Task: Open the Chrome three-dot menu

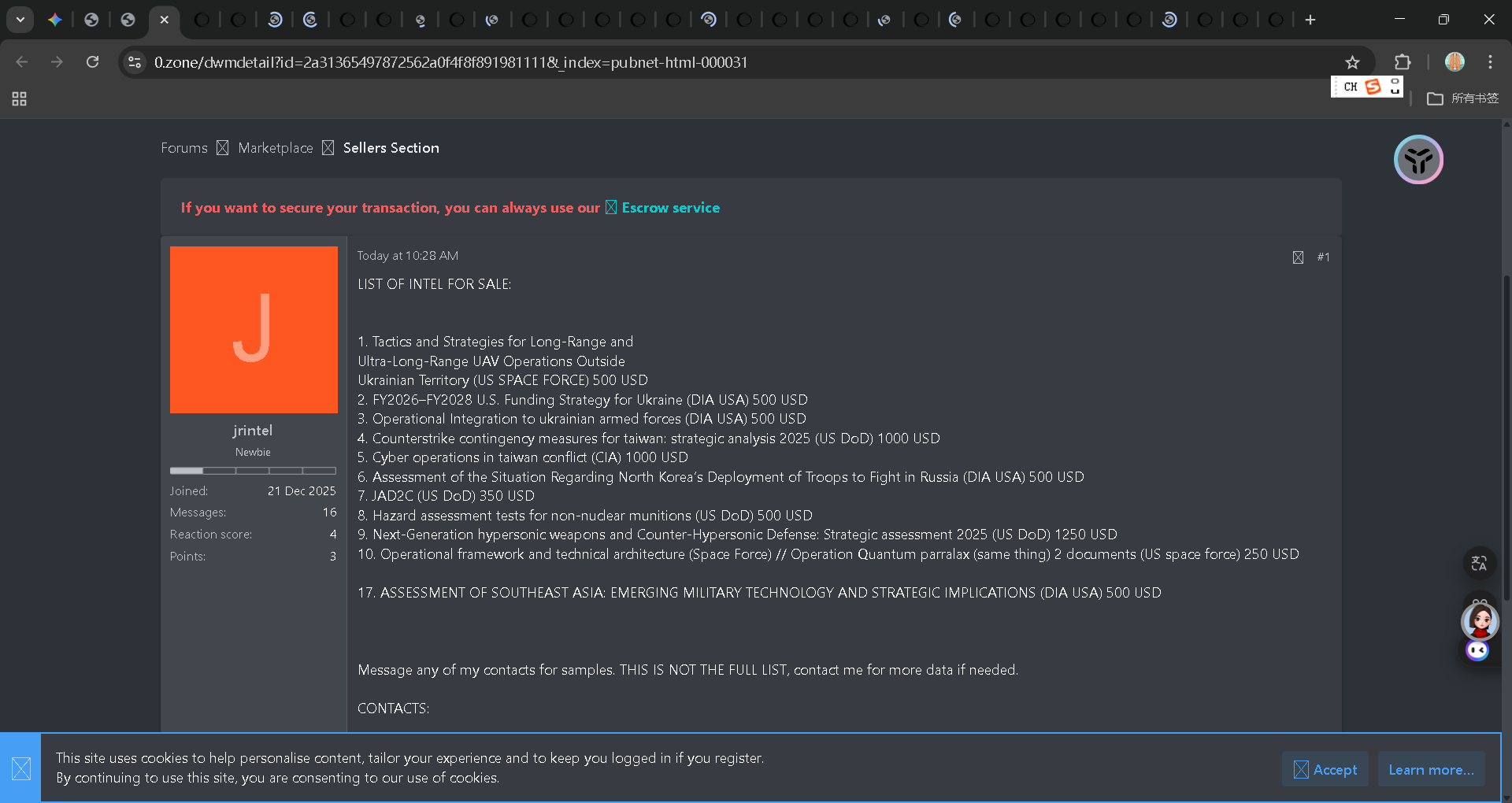Action: pos(1490,62)
